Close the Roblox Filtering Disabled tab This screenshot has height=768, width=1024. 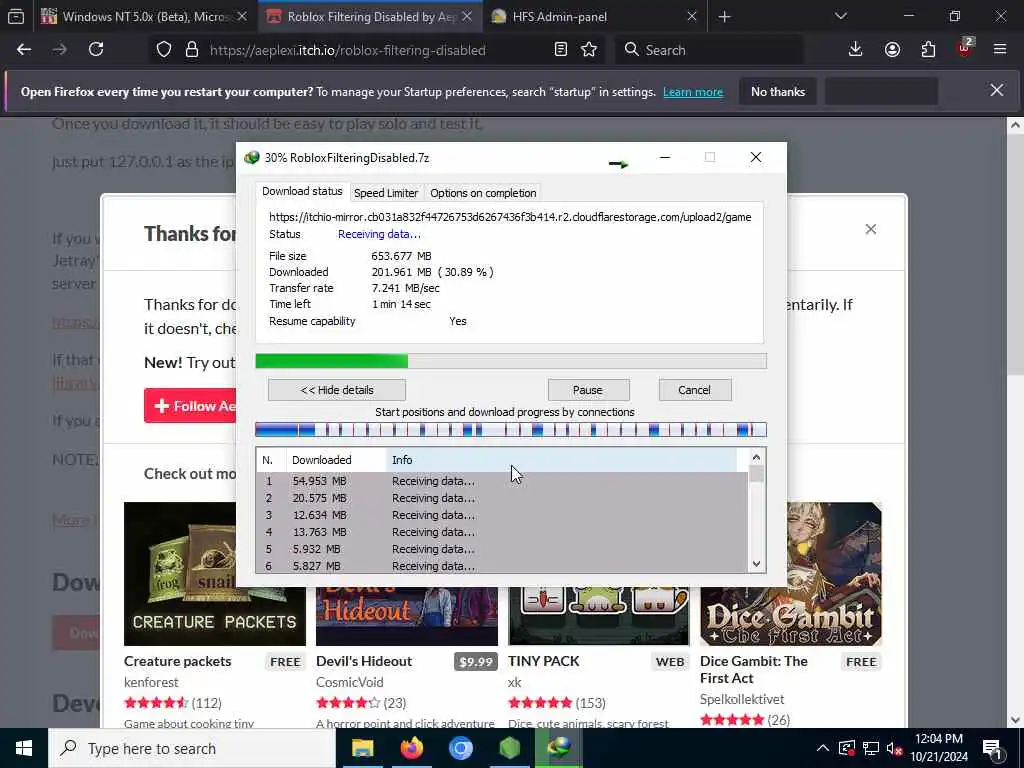coord(466,17)
